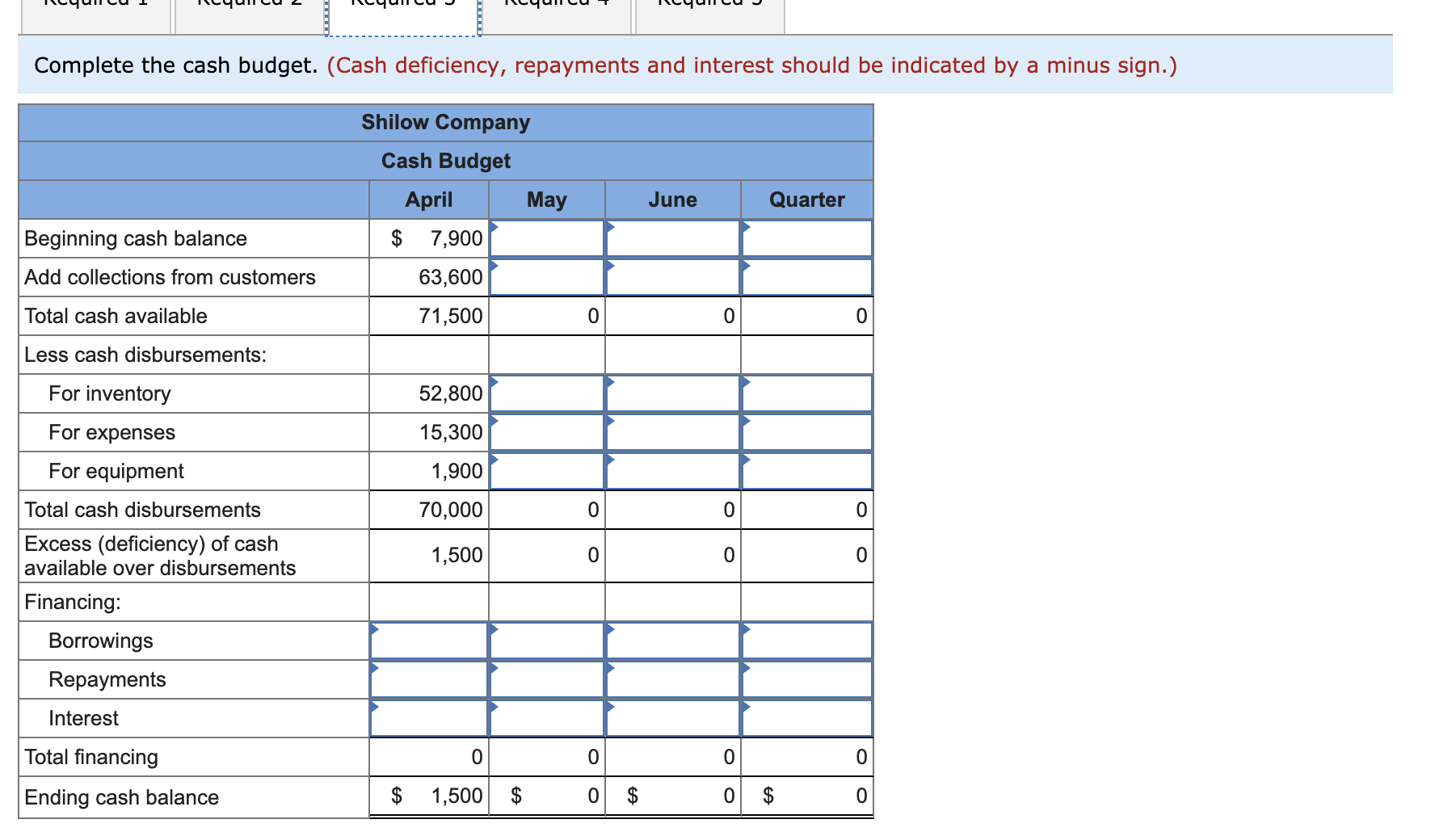Click April expenses value 15,300
Screen dimensions: 1456x832
click(451, 432)
